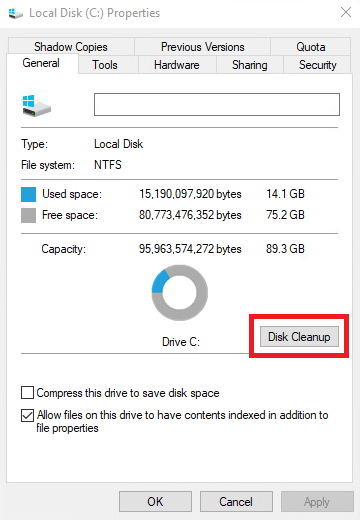Go to the Hardware tab
This screenshot has width=360, height=520.
[x=177, y=65]
